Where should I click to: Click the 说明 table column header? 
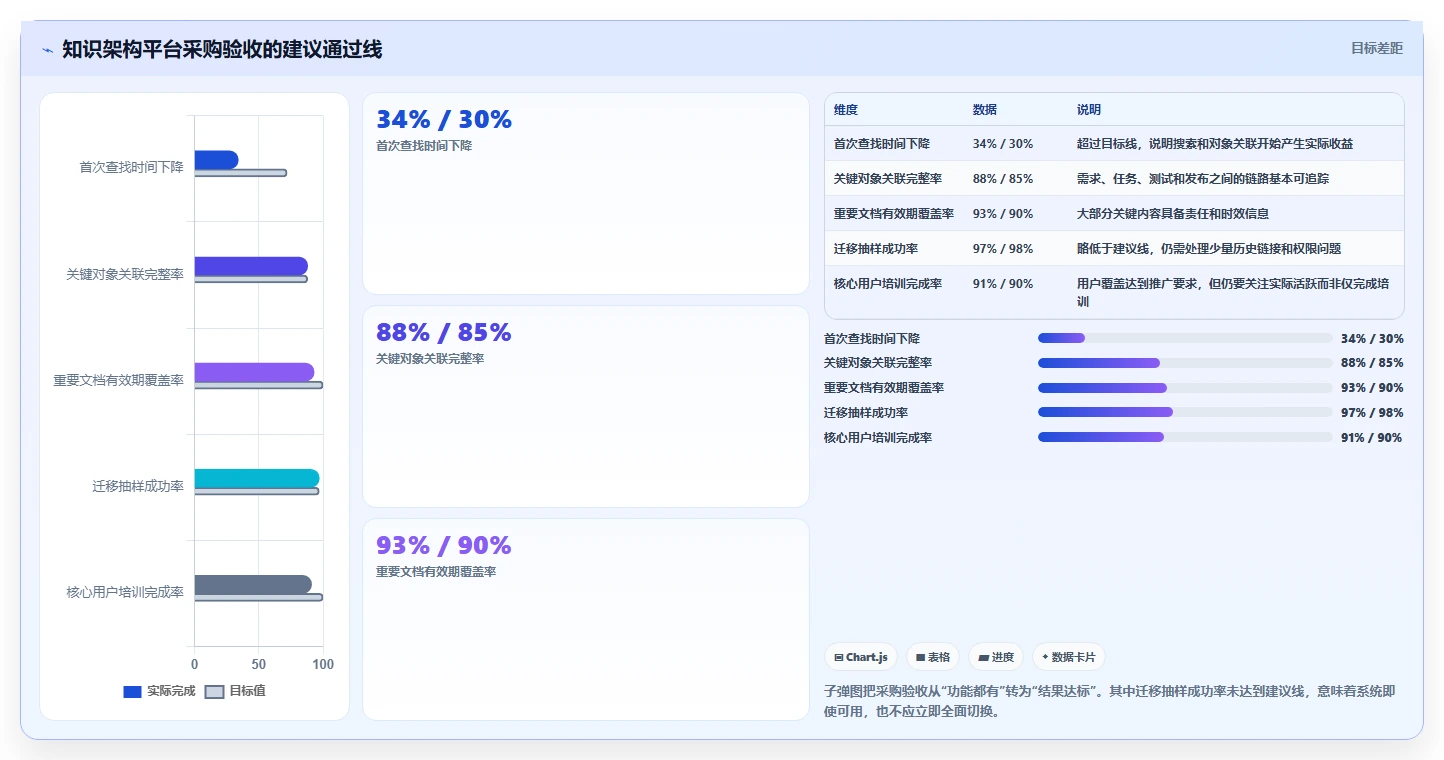point(1088,110)
